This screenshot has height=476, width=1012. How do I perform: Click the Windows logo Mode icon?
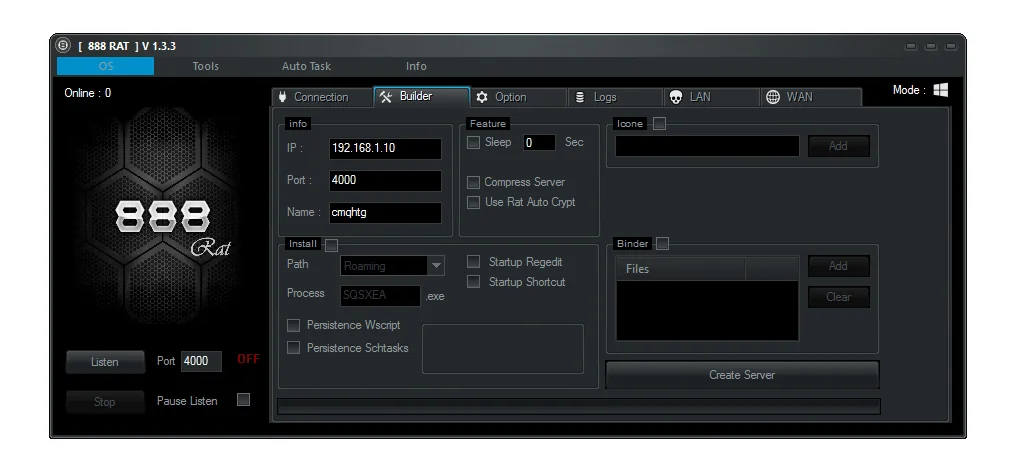[x=940, y=90]
